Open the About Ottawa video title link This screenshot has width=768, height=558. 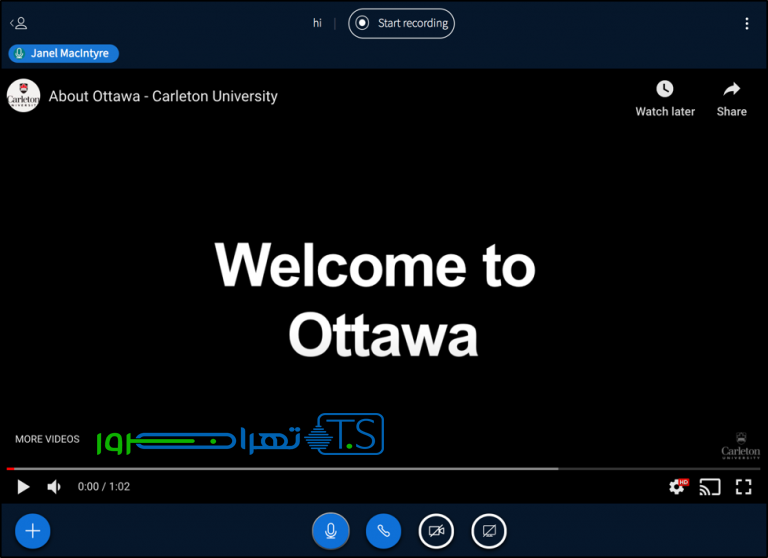click(x=163, y=96)
